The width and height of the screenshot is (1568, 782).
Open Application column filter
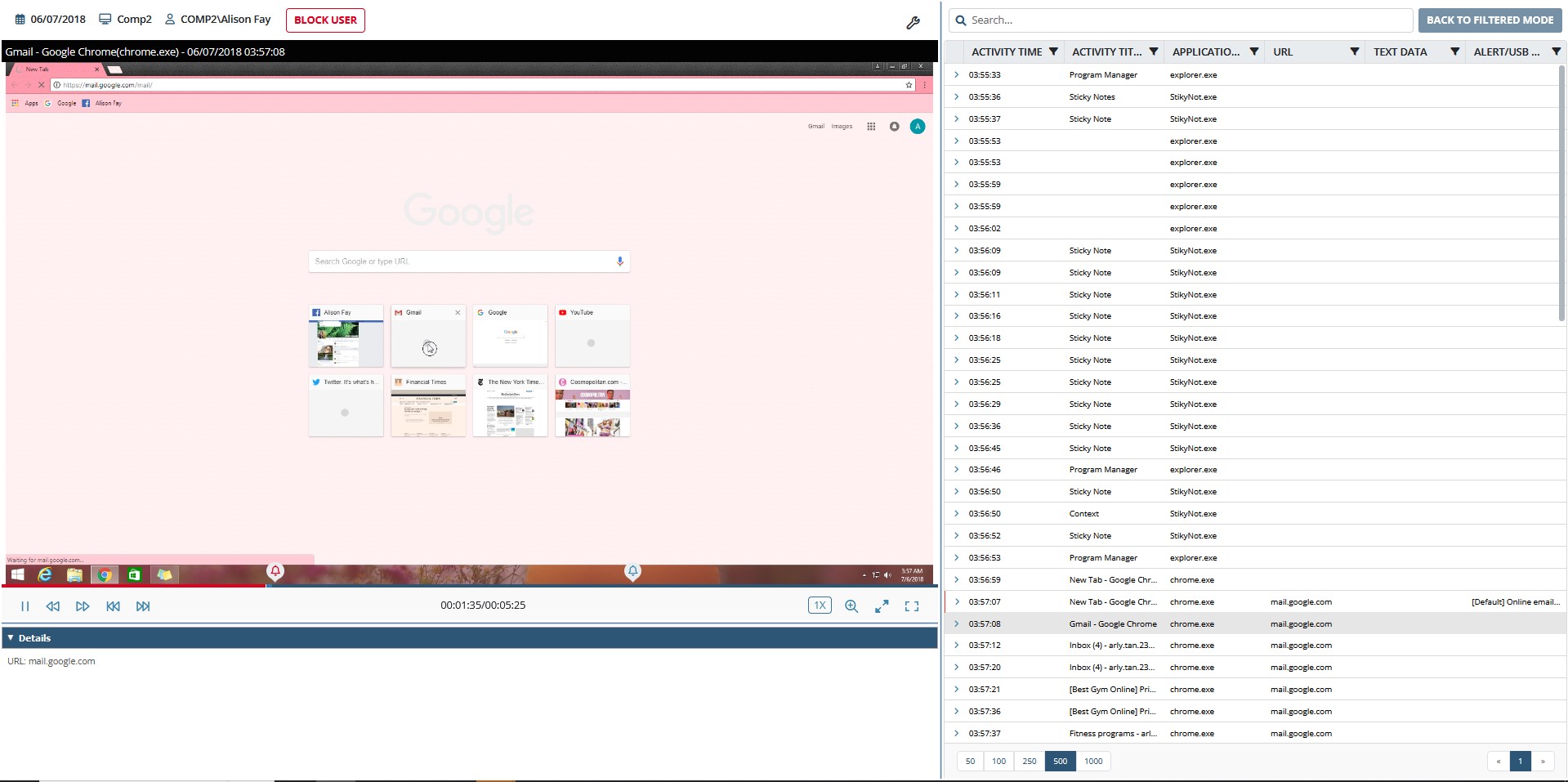pos(1254,51)
